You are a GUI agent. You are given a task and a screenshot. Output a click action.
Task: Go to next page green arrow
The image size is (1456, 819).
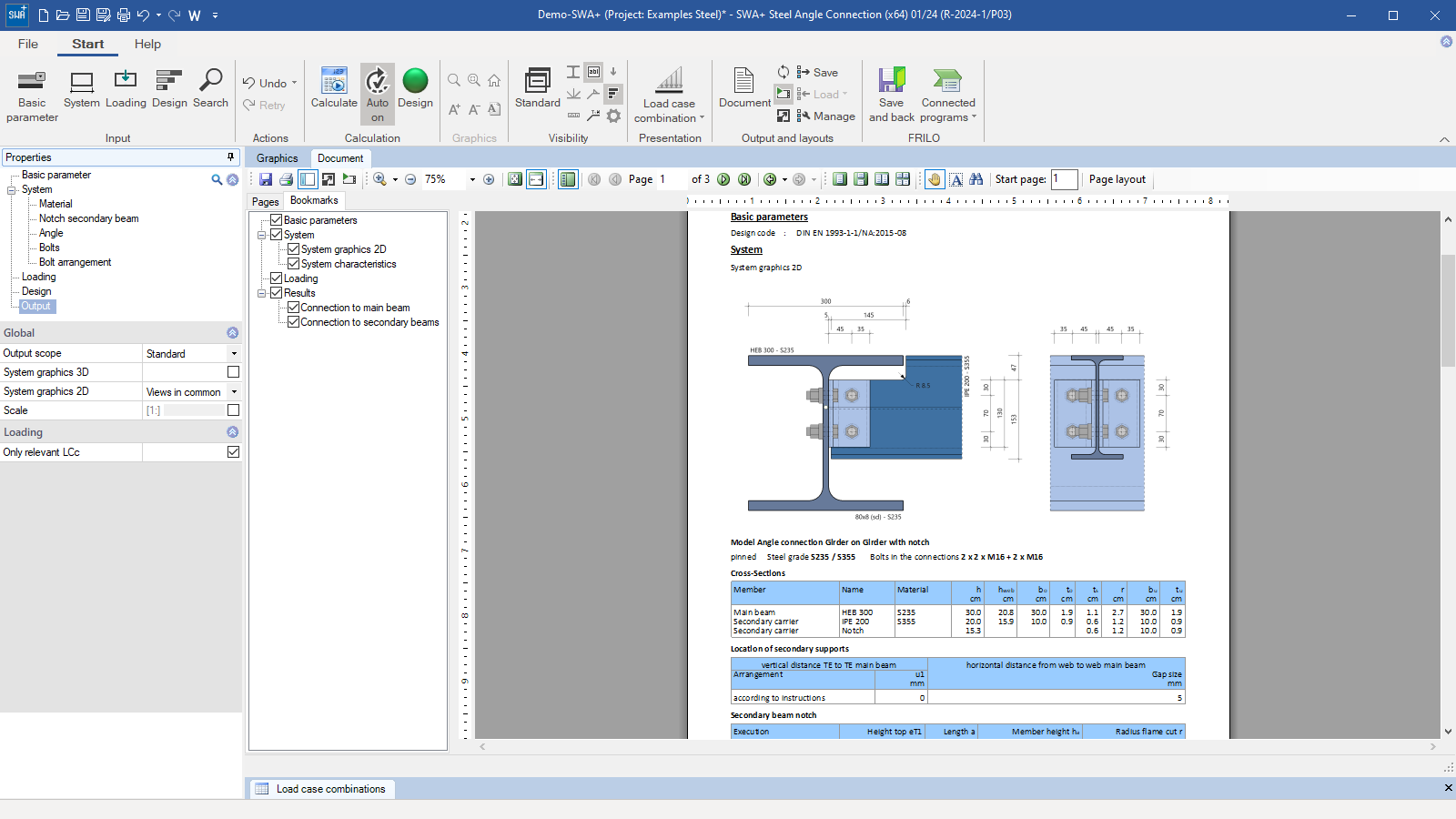pos(723,179)
